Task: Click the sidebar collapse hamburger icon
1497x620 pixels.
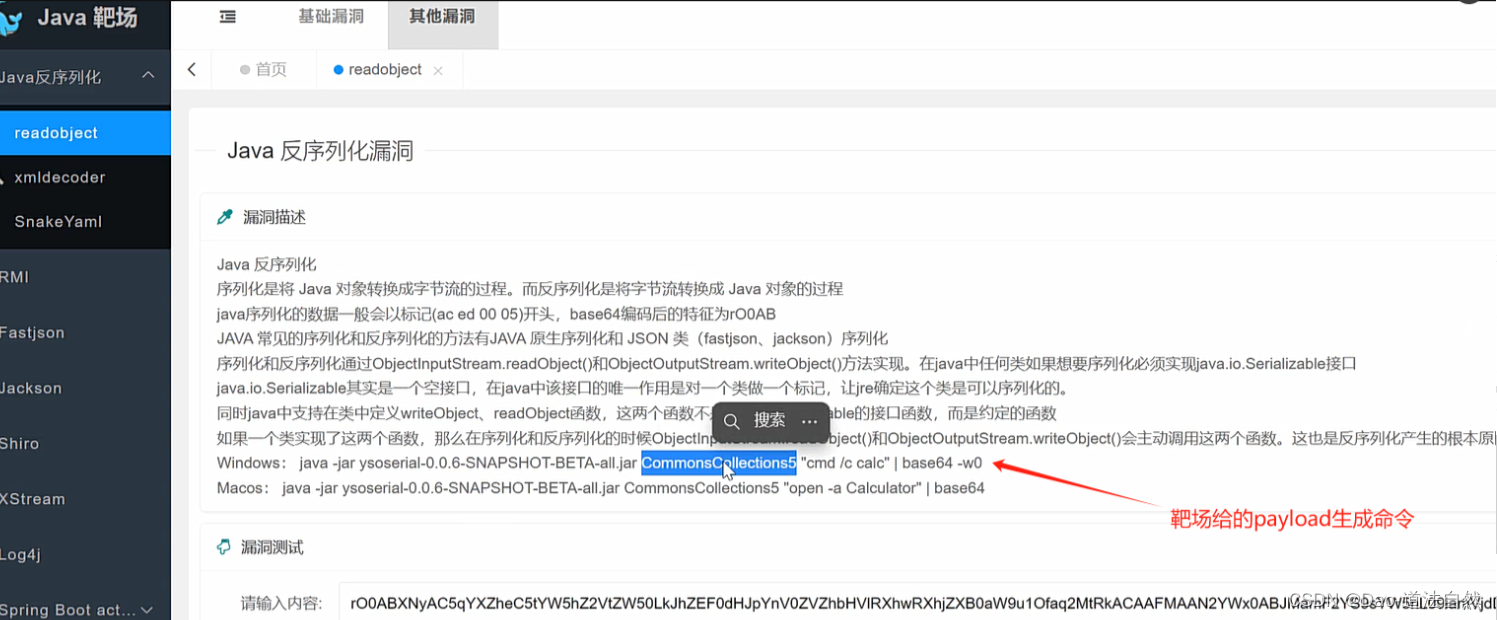Action: pos(227,17)
